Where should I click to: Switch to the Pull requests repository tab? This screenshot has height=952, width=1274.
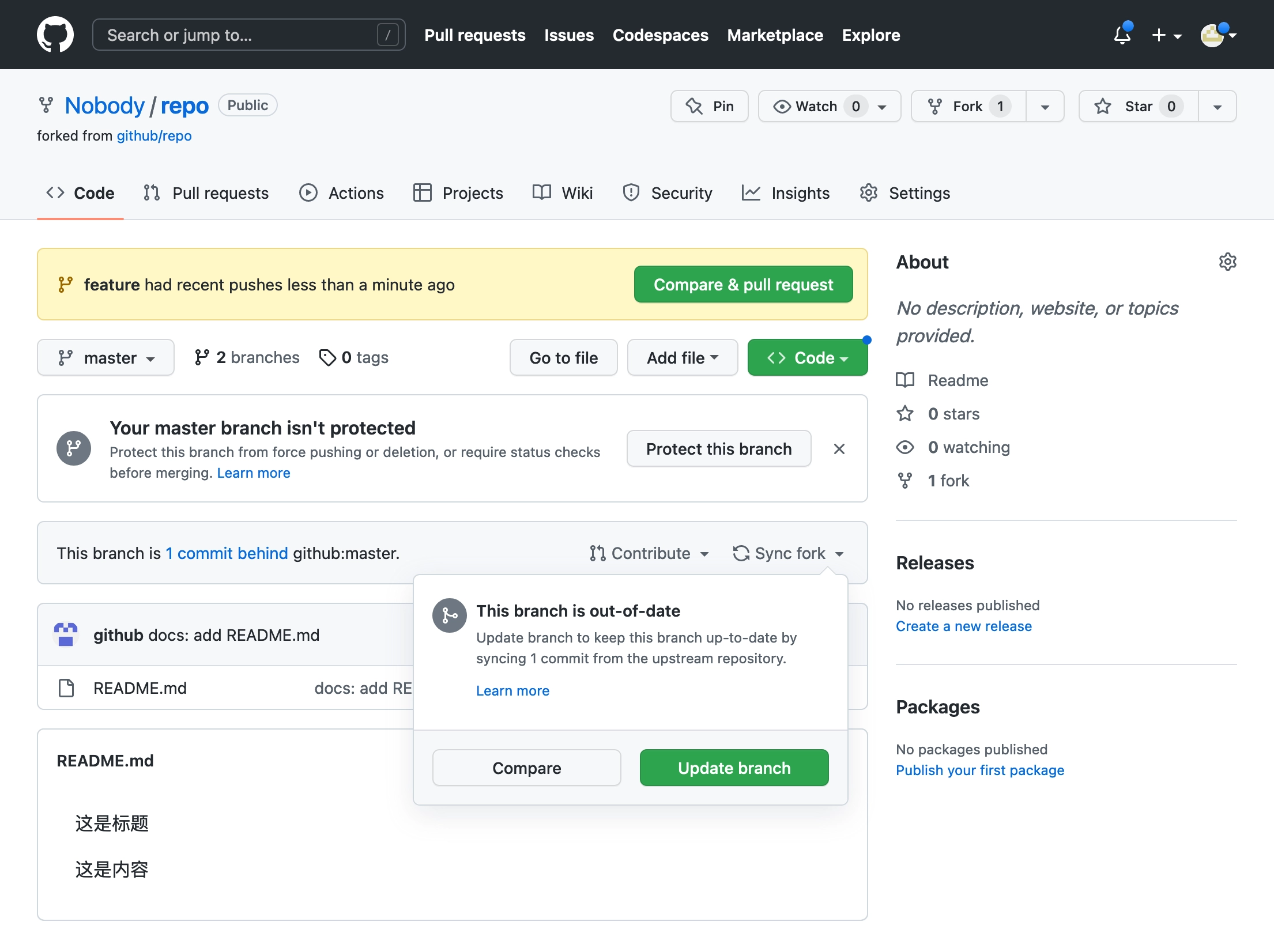pos(206,193)
